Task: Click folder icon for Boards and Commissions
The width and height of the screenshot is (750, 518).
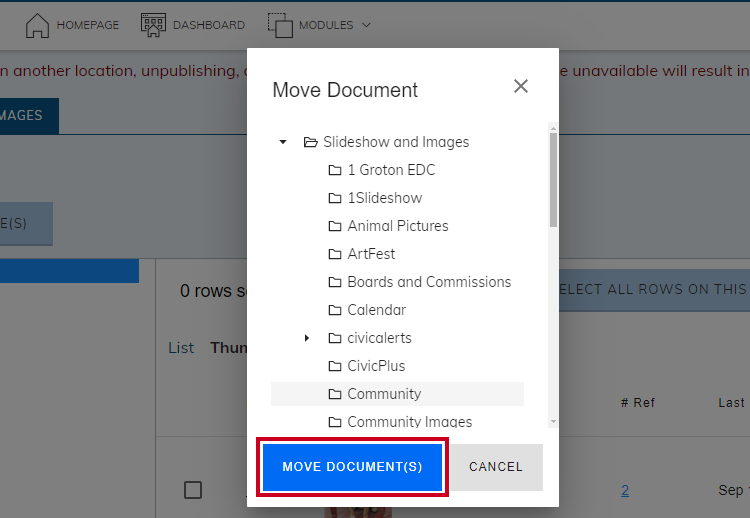Action: [335, 282]
